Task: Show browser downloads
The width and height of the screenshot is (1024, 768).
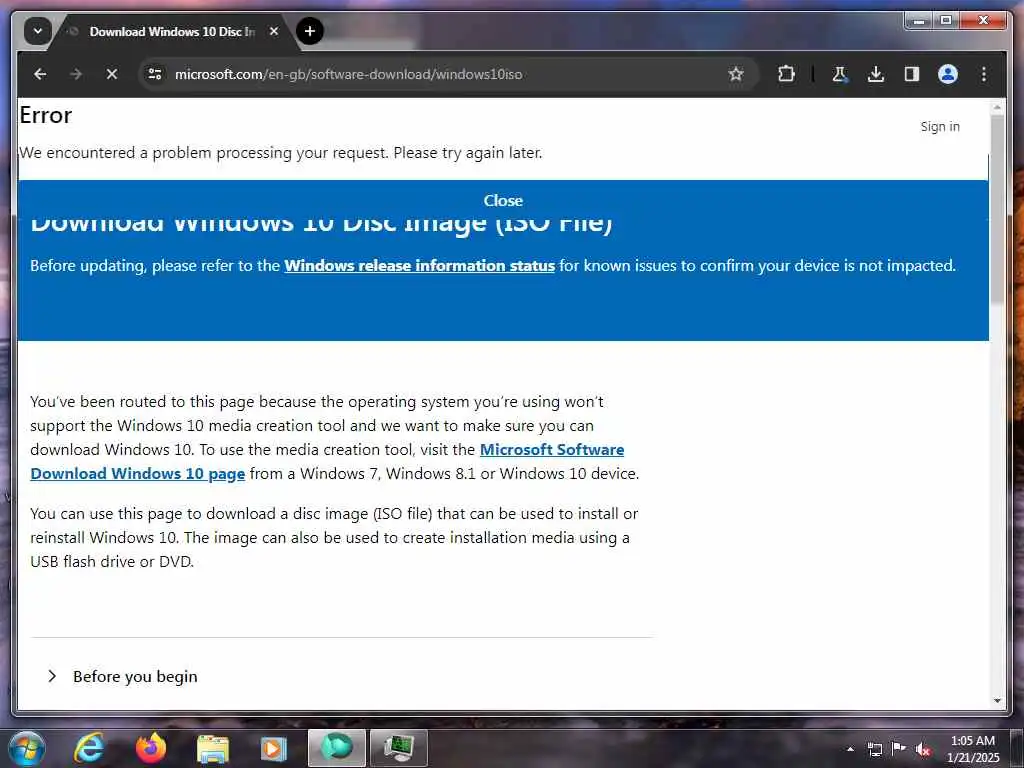Action: [x=876, y=74]
